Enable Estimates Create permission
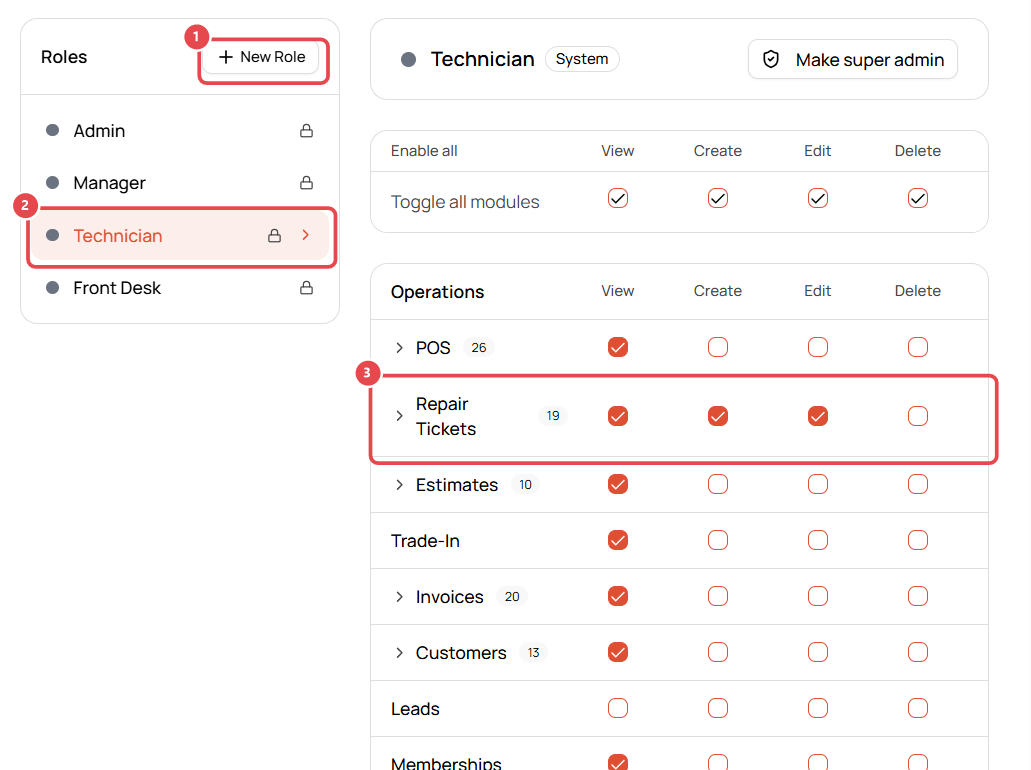Image resolution: width=1031 pixels, height=770 pixels. coord(717,485)
